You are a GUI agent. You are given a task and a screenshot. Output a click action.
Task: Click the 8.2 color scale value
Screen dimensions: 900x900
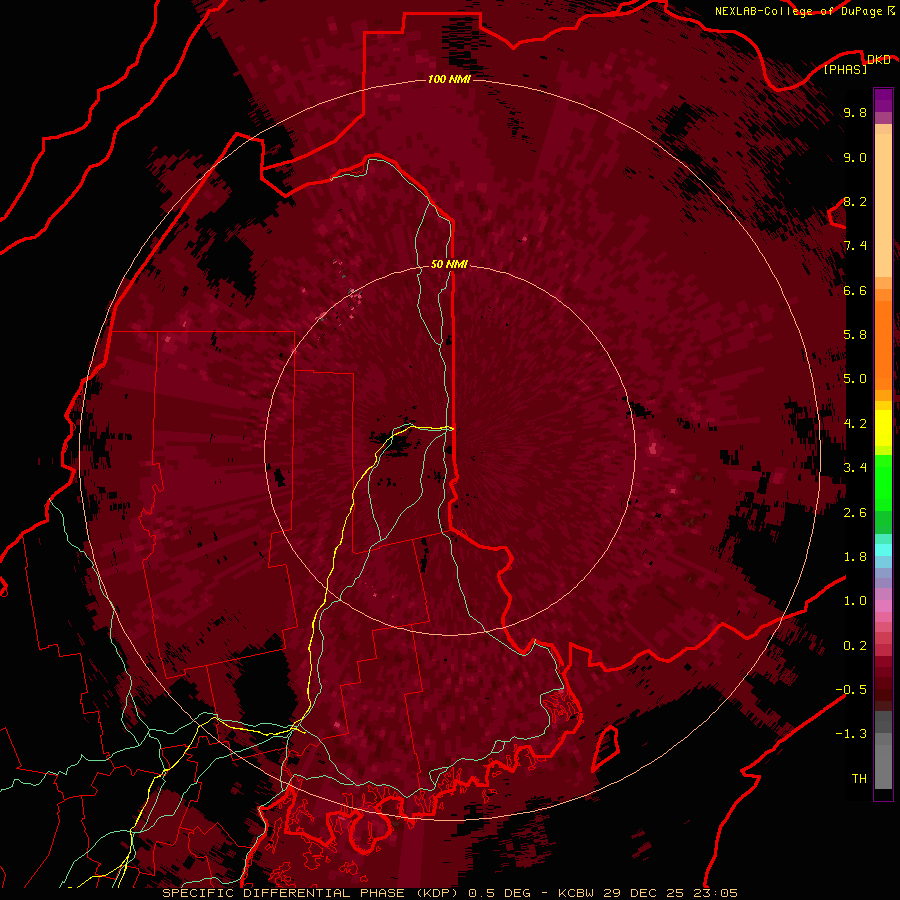[x=855, y=201]
